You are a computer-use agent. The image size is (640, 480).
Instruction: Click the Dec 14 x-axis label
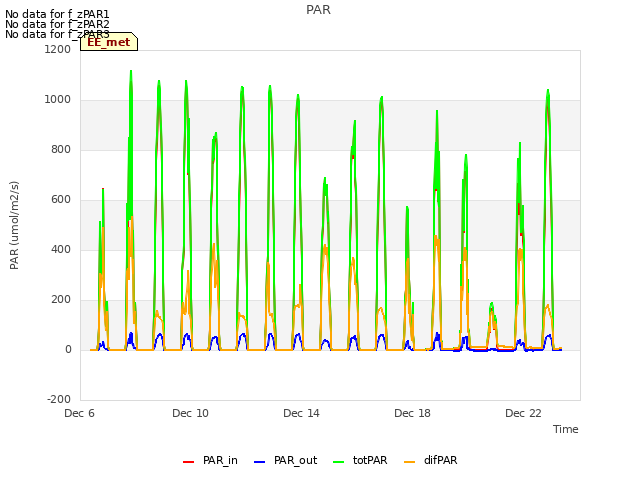(x=301, y=413)
